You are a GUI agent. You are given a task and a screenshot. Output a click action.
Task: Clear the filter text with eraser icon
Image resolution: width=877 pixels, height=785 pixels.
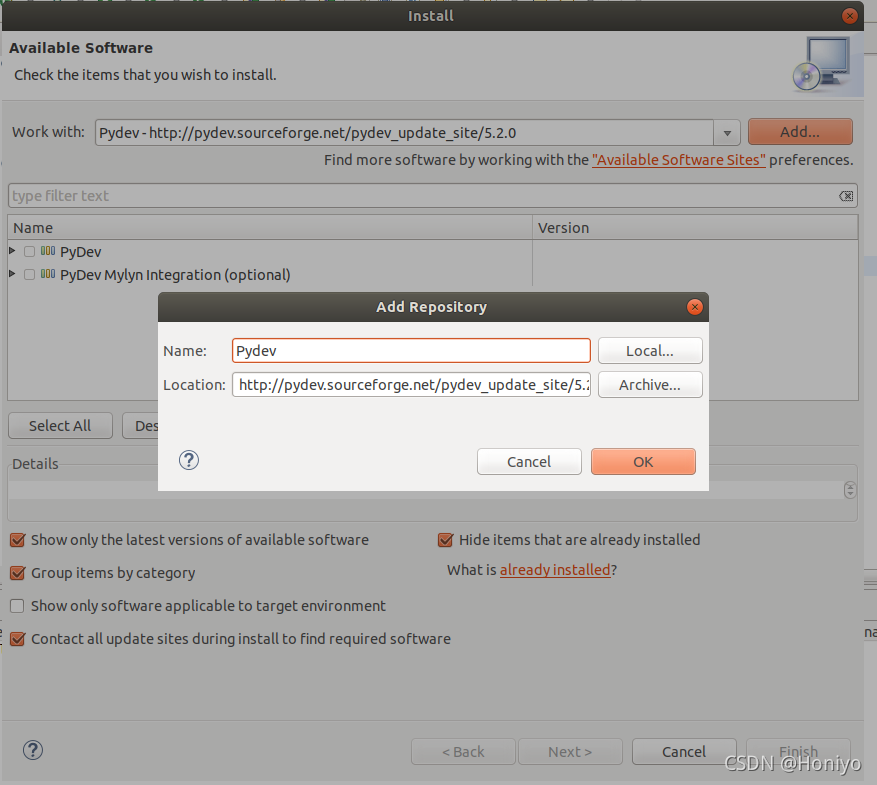(x=846, y=196)
